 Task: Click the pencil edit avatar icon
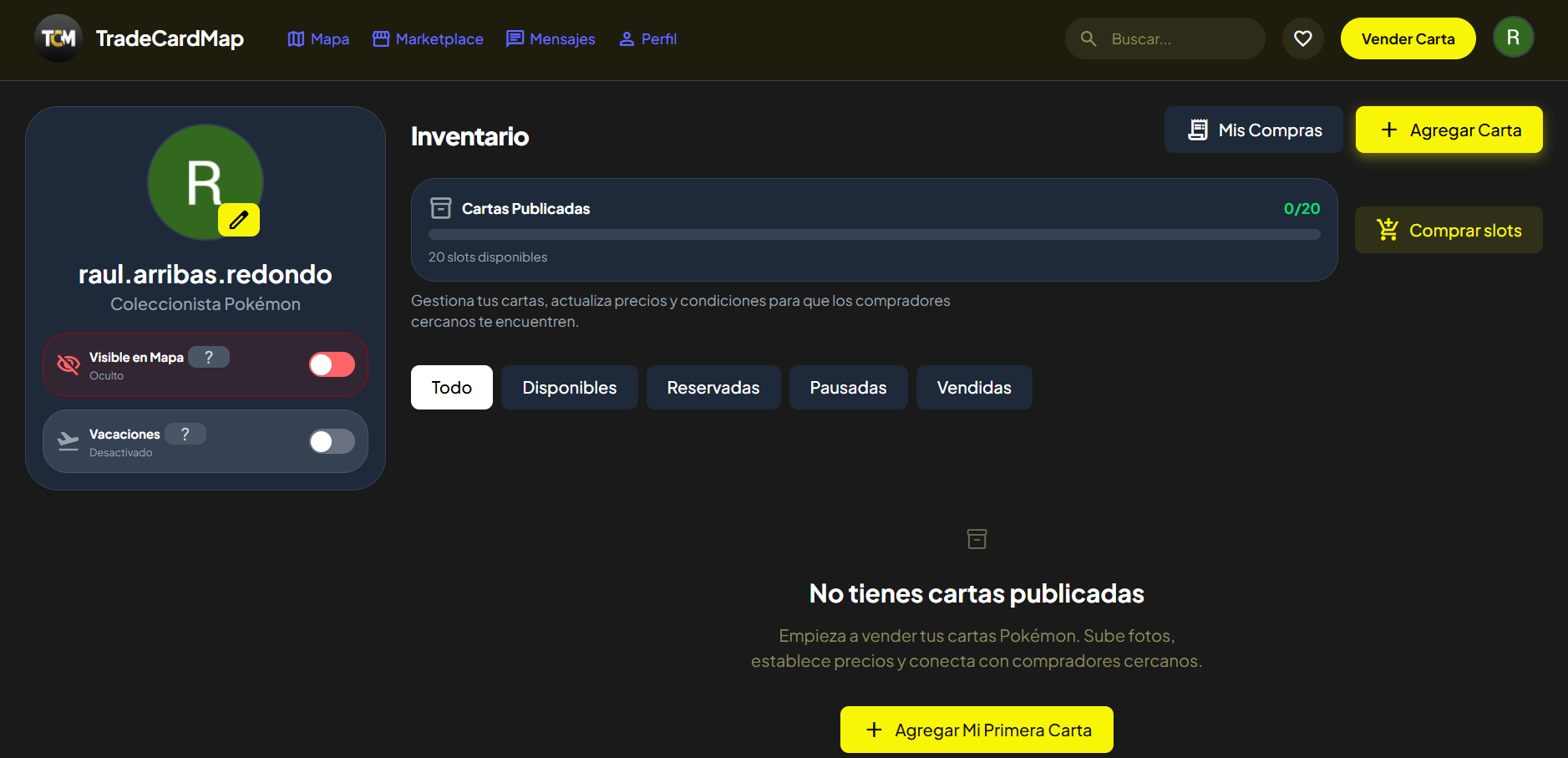coord(239,220)
